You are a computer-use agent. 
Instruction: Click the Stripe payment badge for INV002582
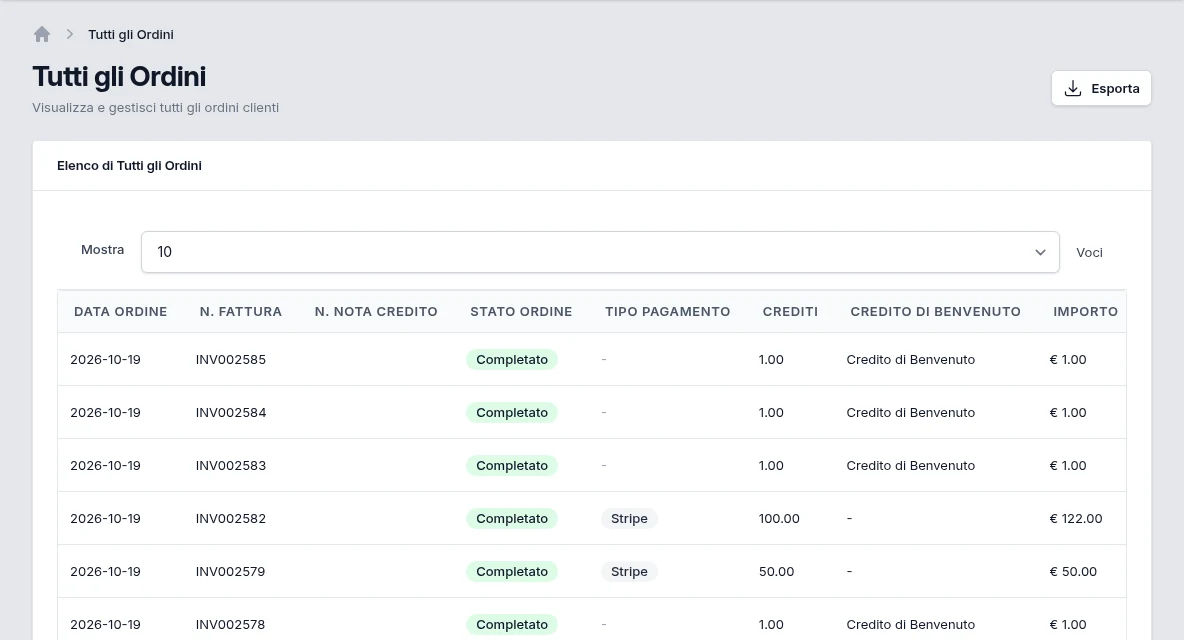[629, 518]
